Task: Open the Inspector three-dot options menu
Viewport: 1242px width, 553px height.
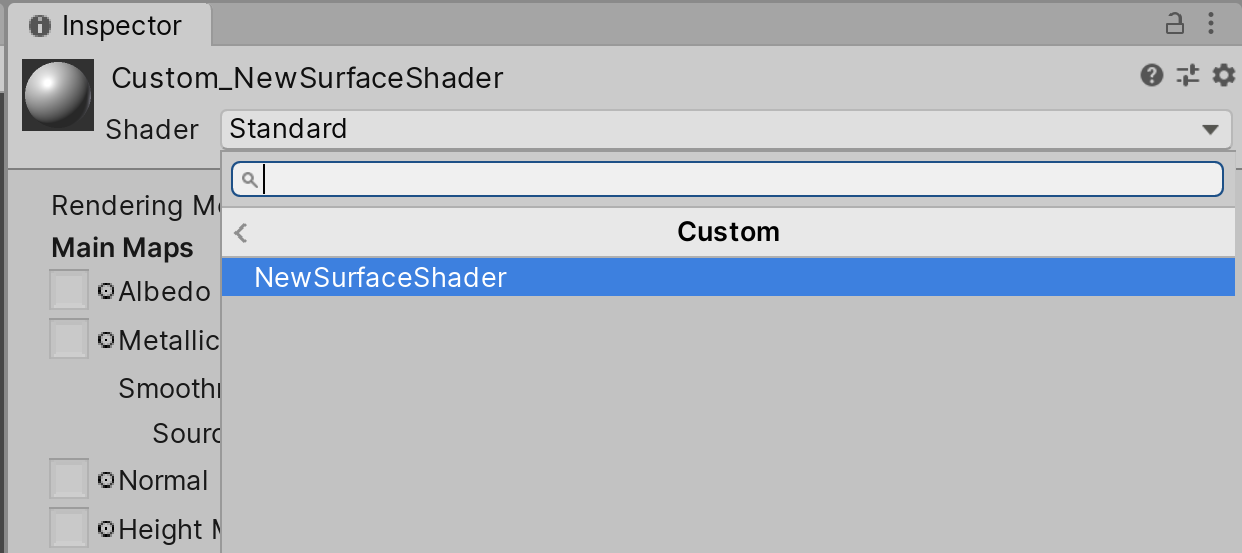Action: click(1211, 24)
